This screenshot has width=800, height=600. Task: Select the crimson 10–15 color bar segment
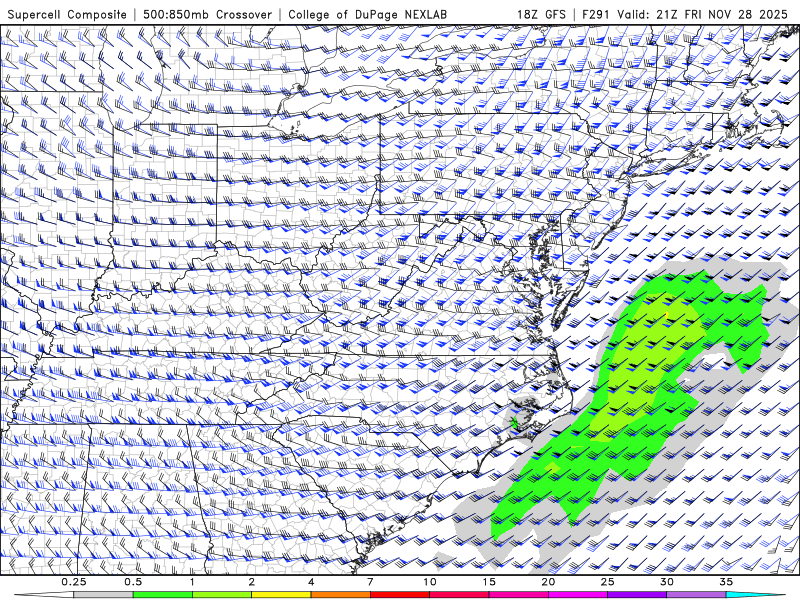(x=459, y=595)
